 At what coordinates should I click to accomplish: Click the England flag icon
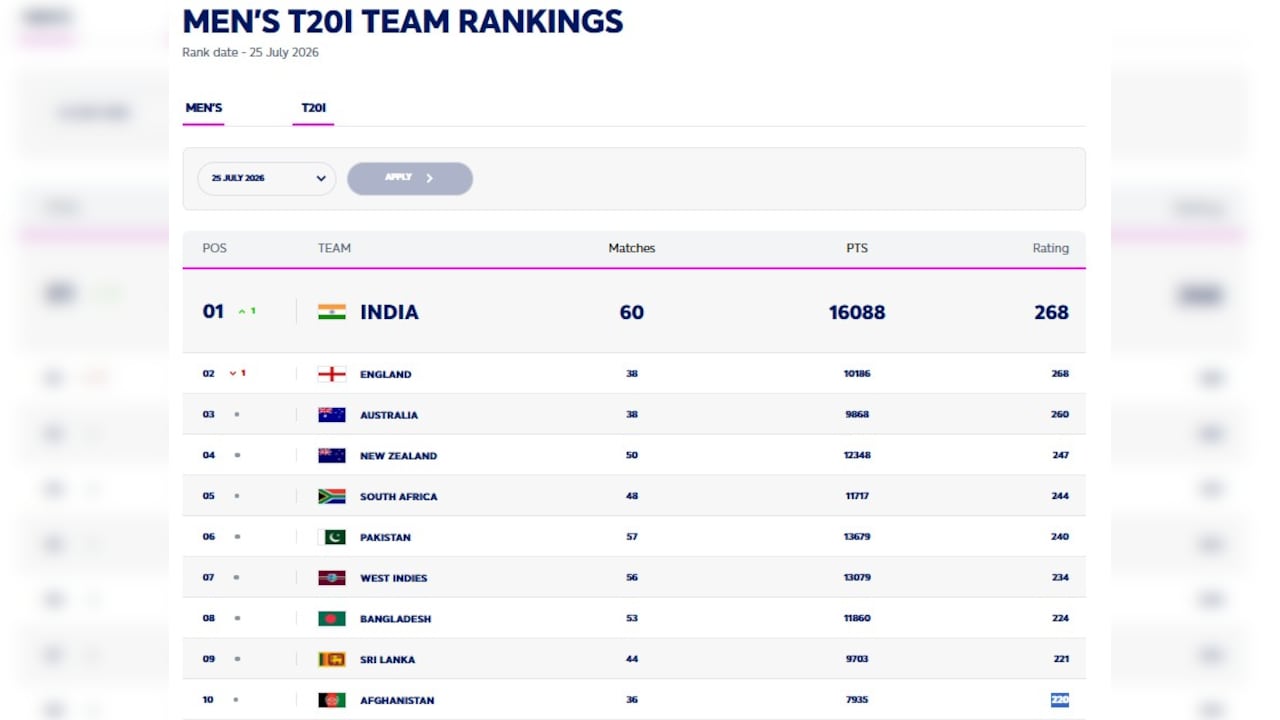(332, 374)
